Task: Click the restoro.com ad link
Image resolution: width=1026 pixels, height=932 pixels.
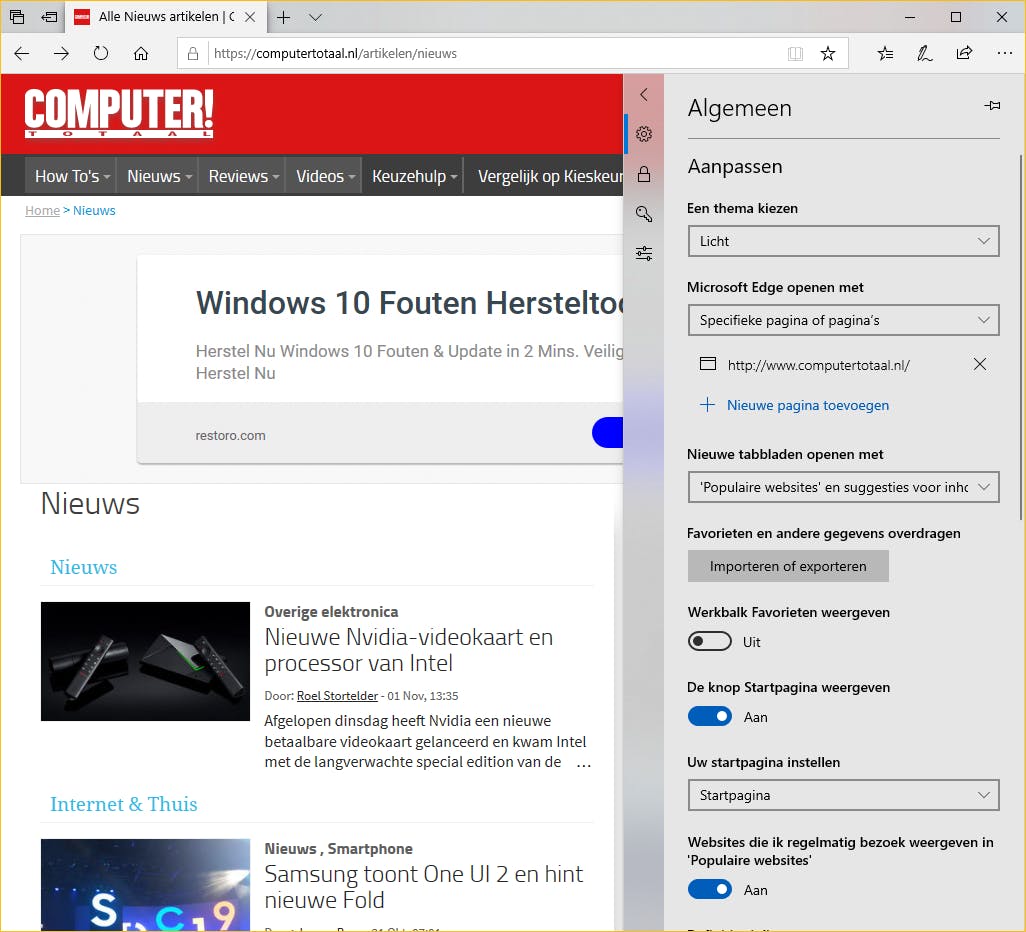Action: 230,436
